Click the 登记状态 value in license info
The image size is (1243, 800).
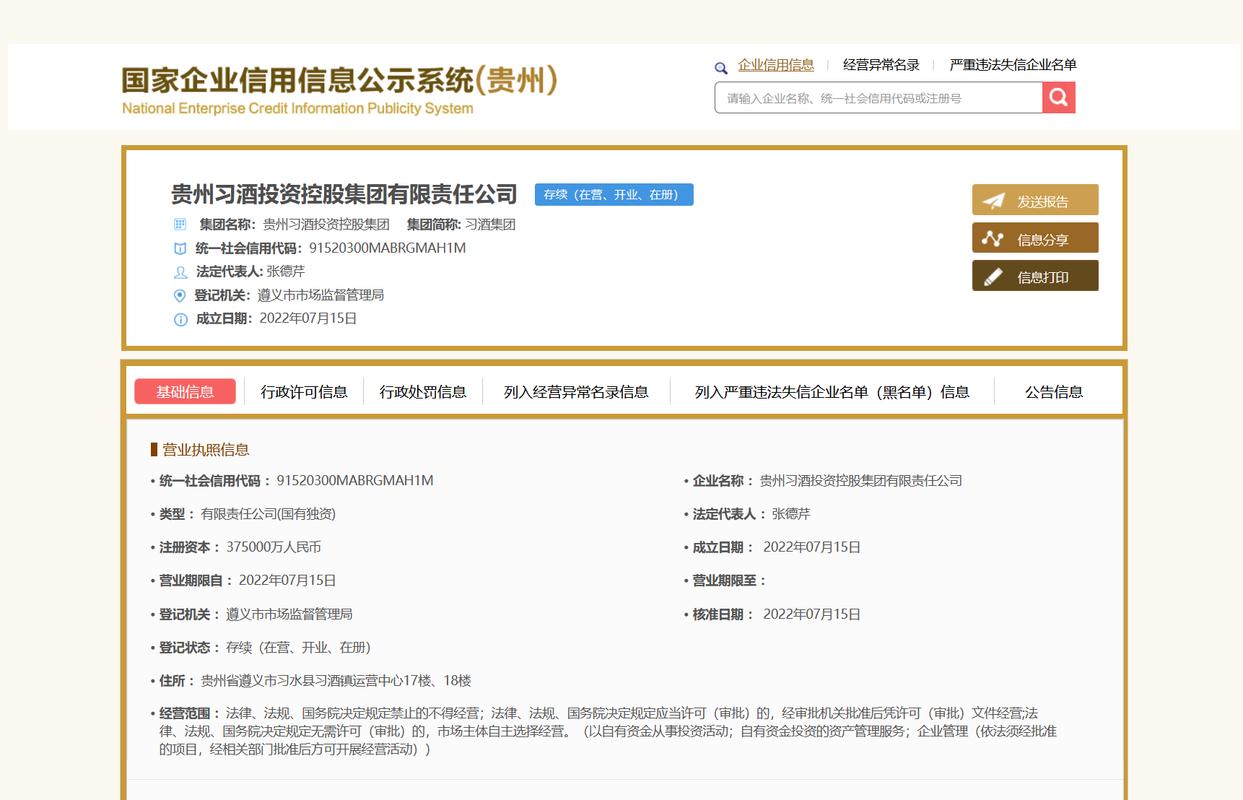[298, 648]
